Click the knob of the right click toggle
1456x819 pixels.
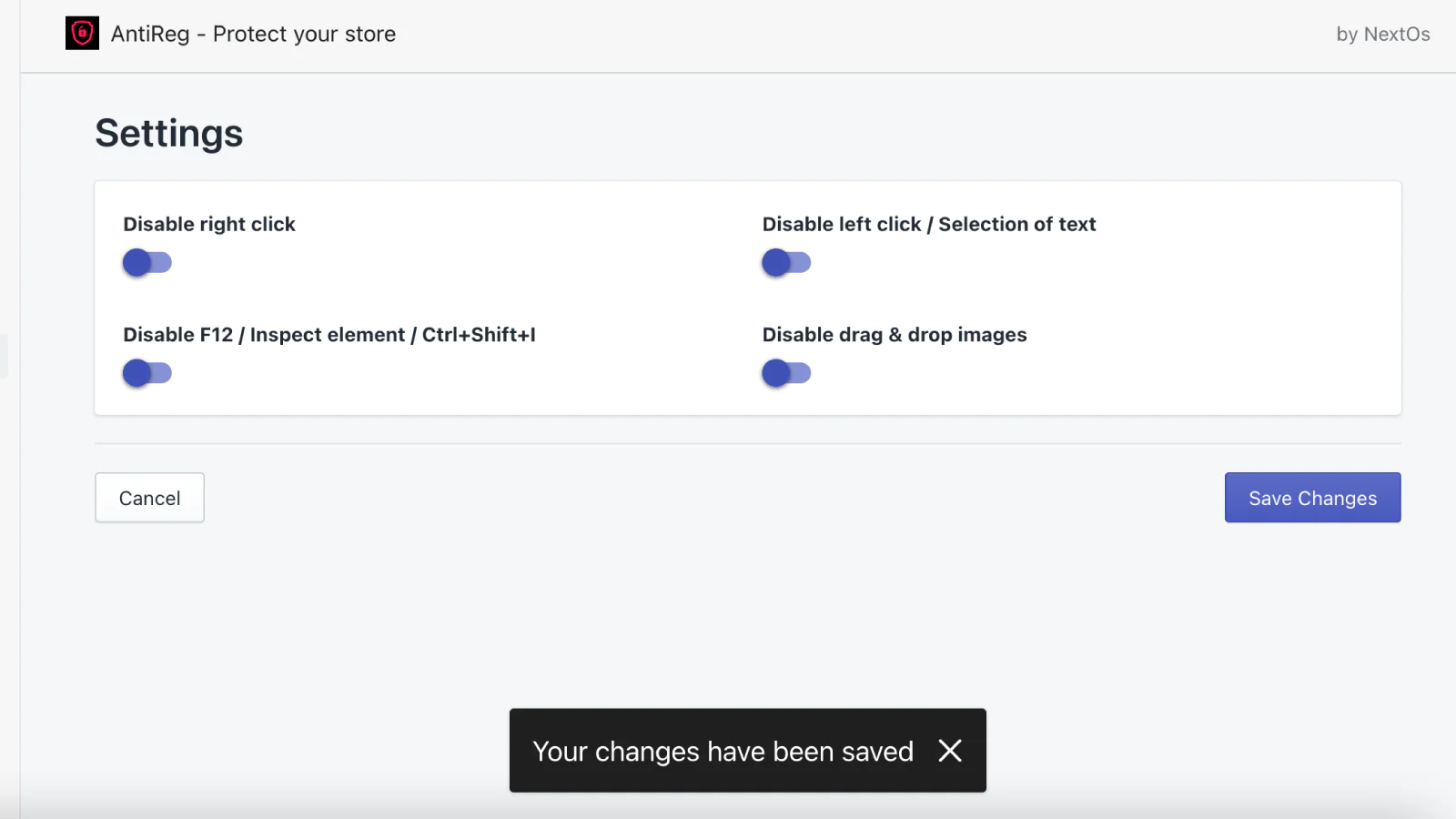click(137, 263)
